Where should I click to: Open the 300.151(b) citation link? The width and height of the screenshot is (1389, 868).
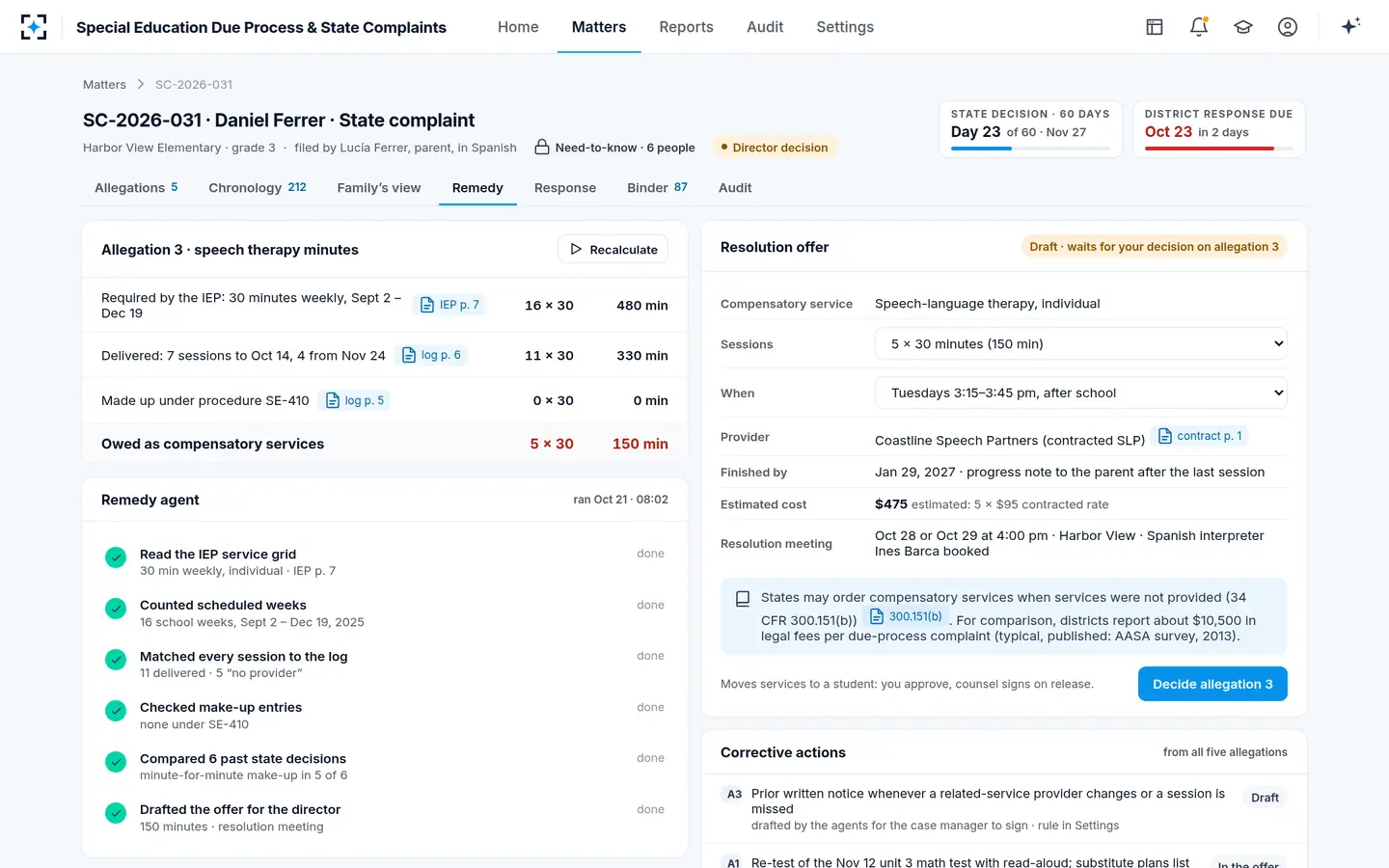coord(906,616)
